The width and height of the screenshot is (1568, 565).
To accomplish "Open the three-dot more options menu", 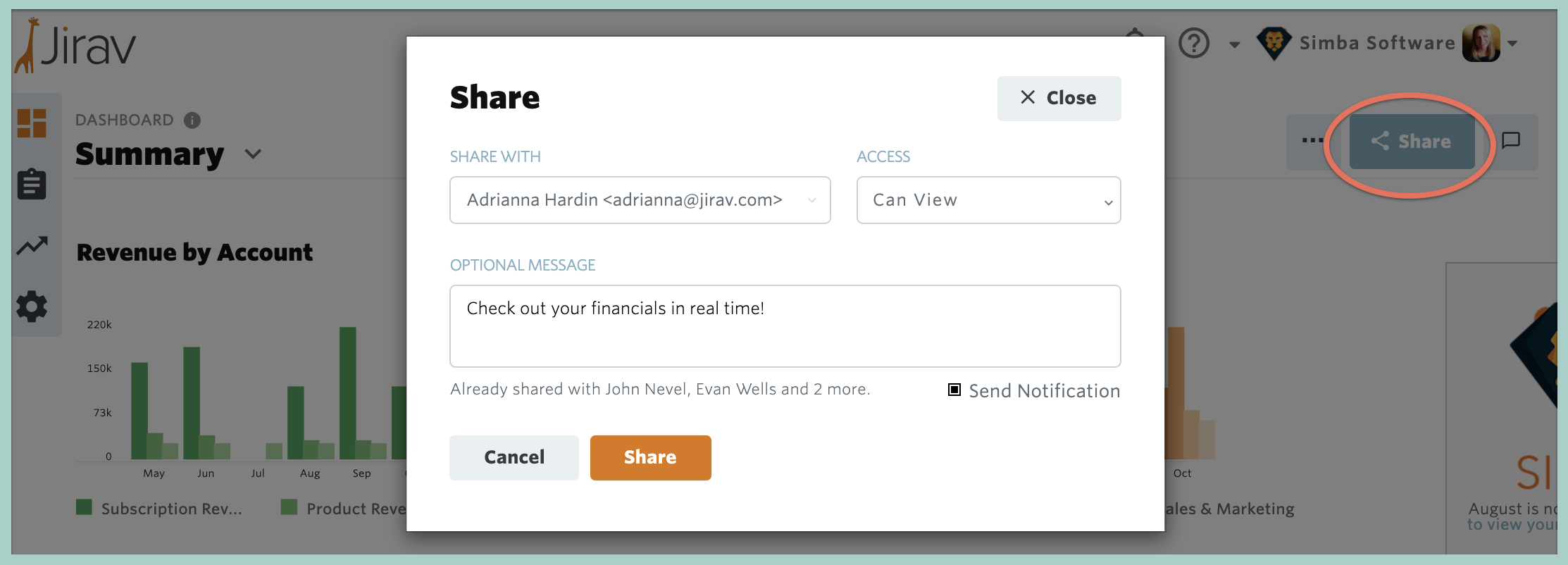I will coord(1312,141).
